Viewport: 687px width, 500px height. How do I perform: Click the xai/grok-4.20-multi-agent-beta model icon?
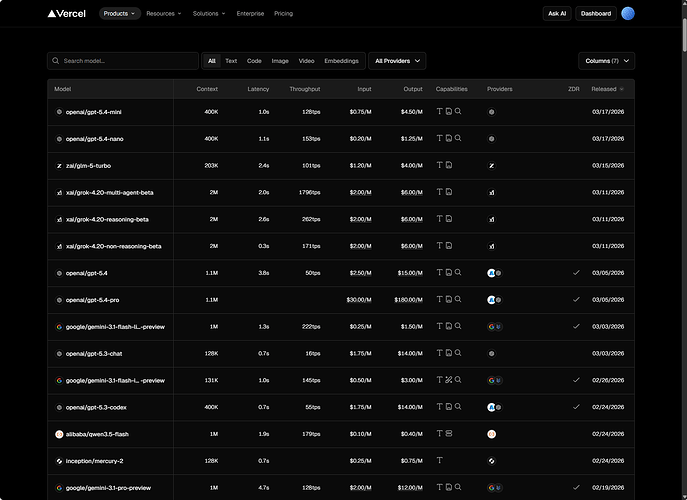pos(59,192)
